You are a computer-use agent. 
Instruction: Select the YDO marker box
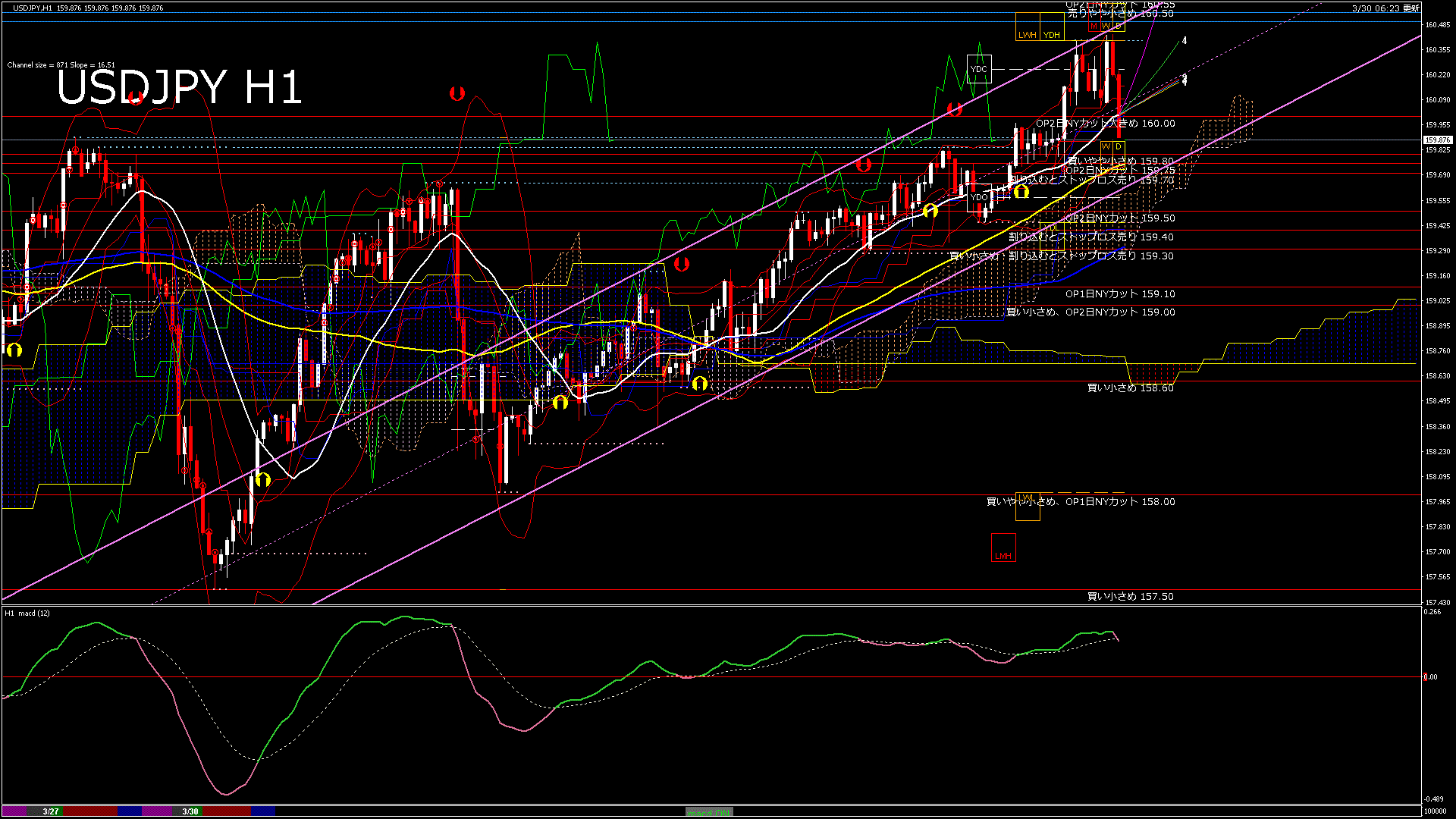click(x=979, y=197)
